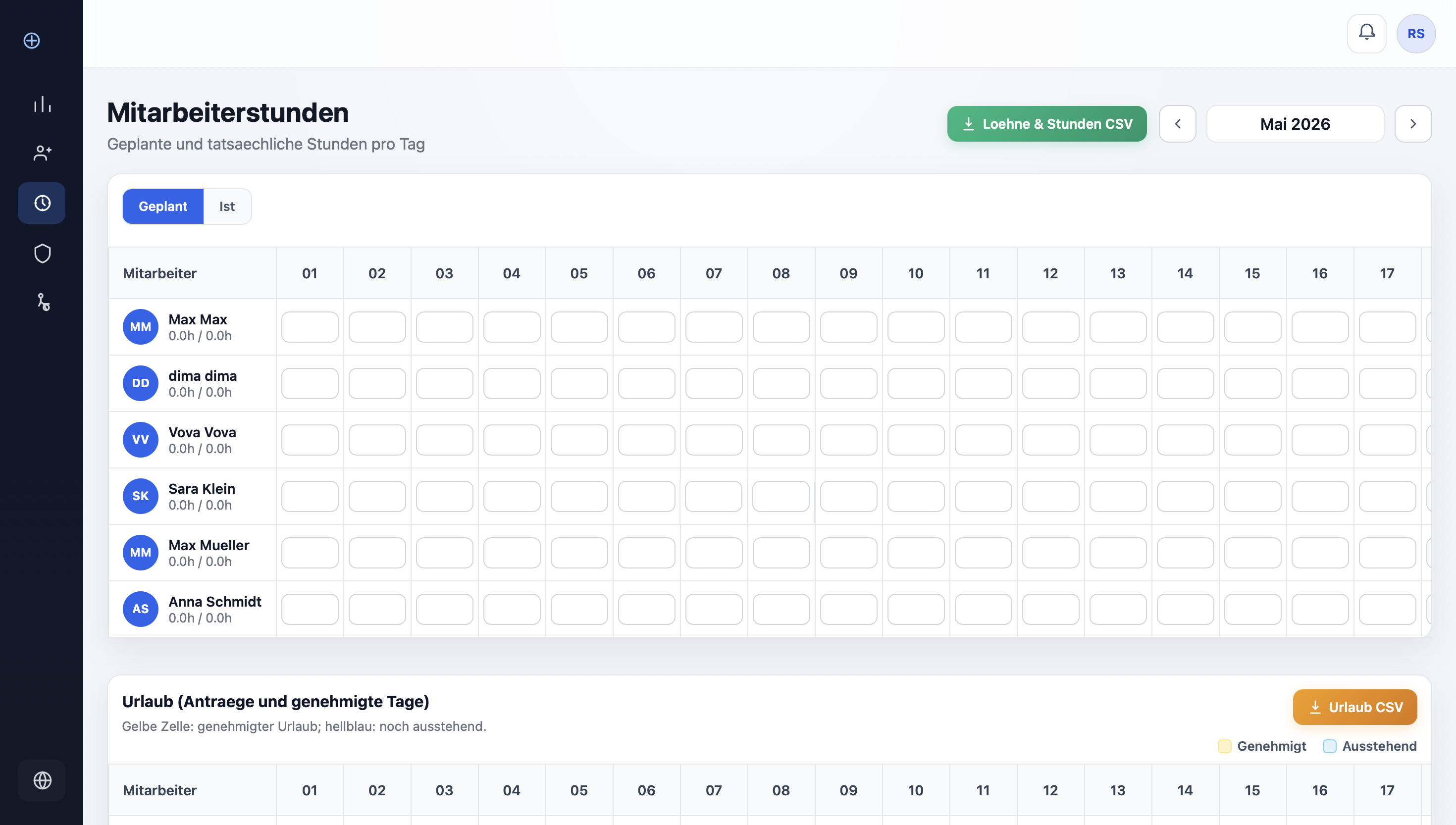Click Vova Vova's hours cell for day 10
The image size is (1456, 825).
pos(916,440)
